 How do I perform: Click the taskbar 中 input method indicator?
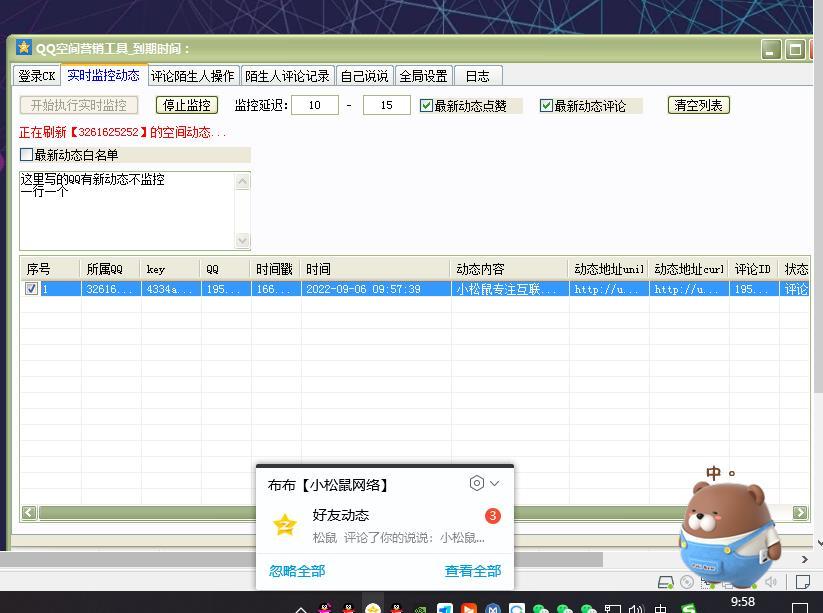click(x=660, y=609)
